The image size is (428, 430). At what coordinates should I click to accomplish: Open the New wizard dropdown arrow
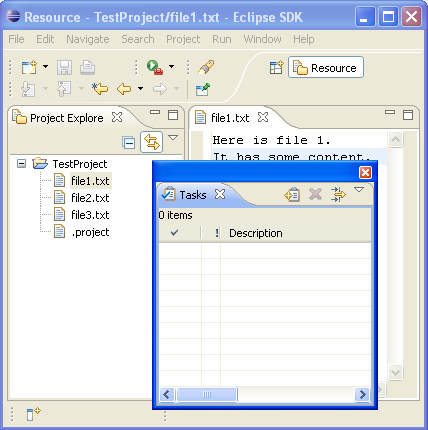[45, 67]
